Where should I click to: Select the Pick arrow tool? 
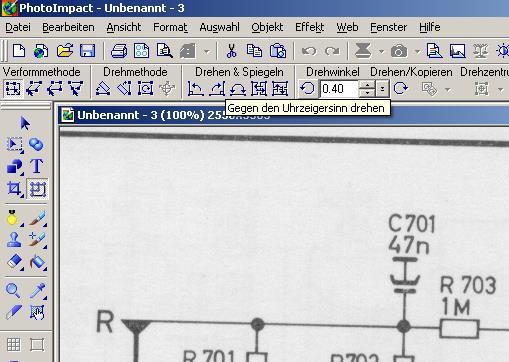point(25,123)
